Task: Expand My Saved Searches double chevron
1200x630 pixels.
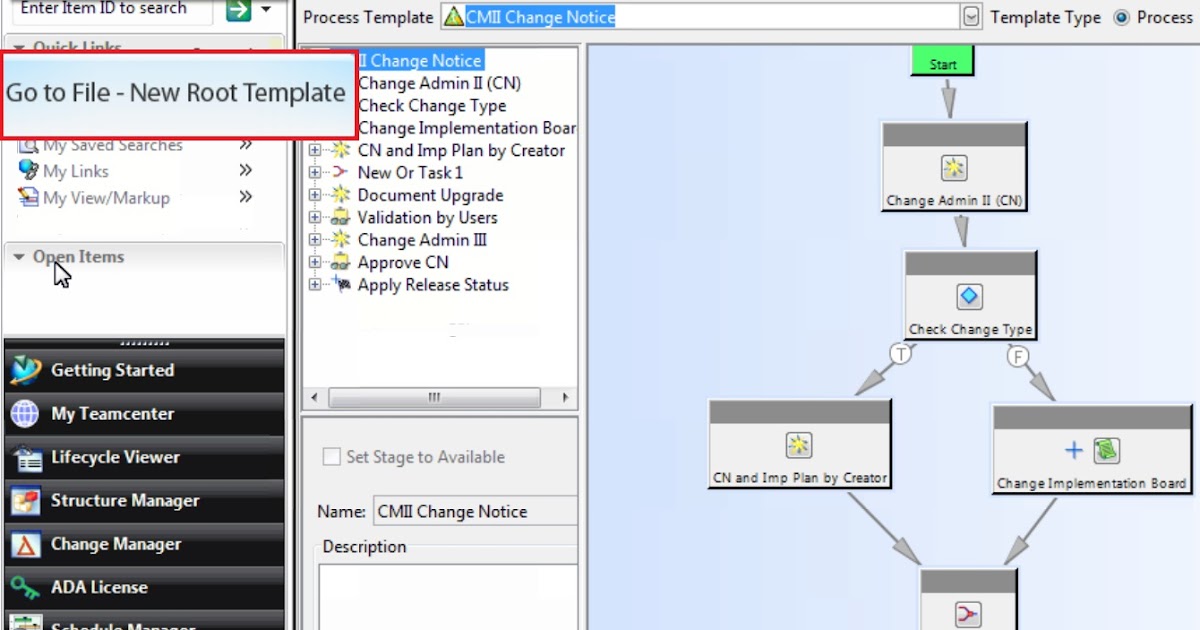Action: pos(246,145)
